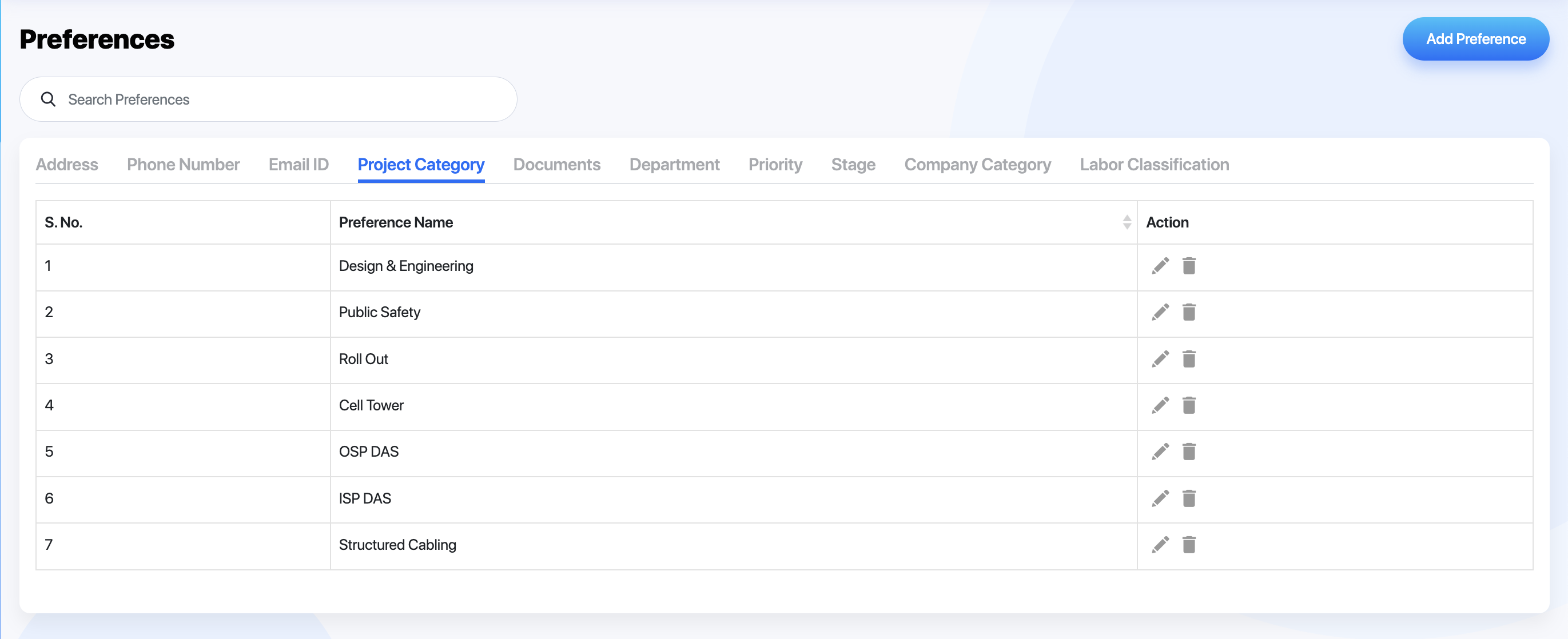Select the Roll Out name cell
The image size is (1568, 639).
(x=734, y=360)
